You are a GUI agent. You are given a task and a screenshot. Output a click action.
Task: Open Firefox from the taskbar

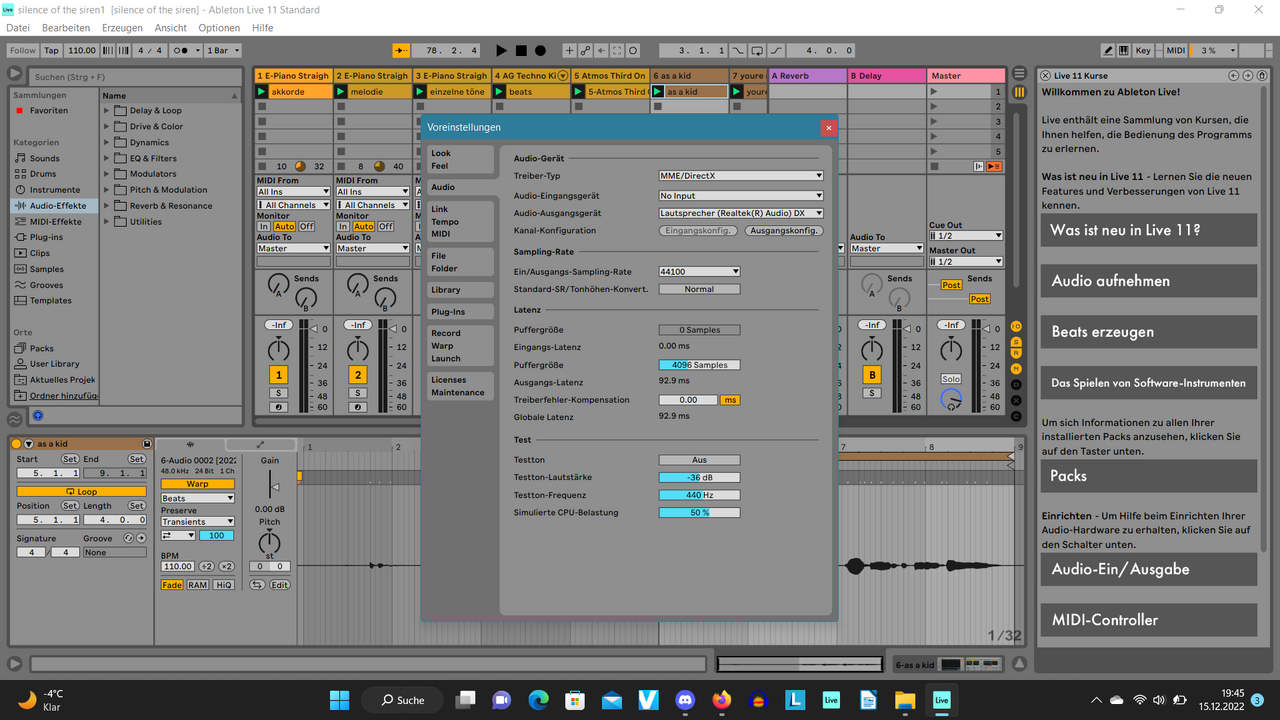(x=722, y=700)
